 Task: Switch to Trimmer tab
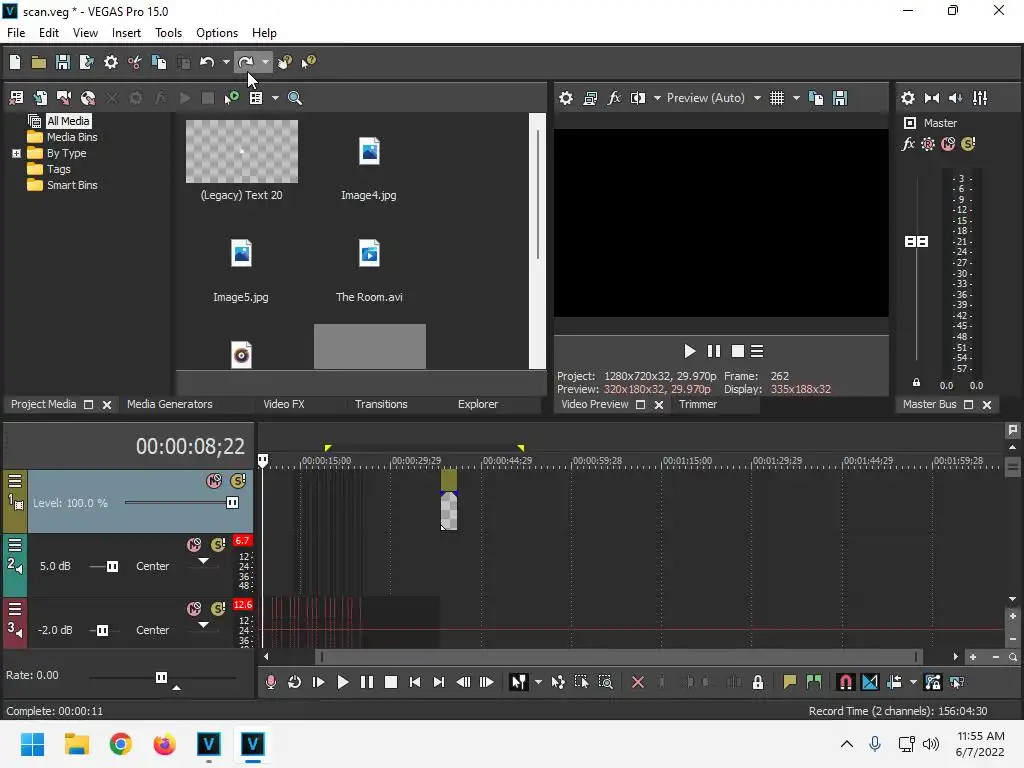(x=698, y=404)
